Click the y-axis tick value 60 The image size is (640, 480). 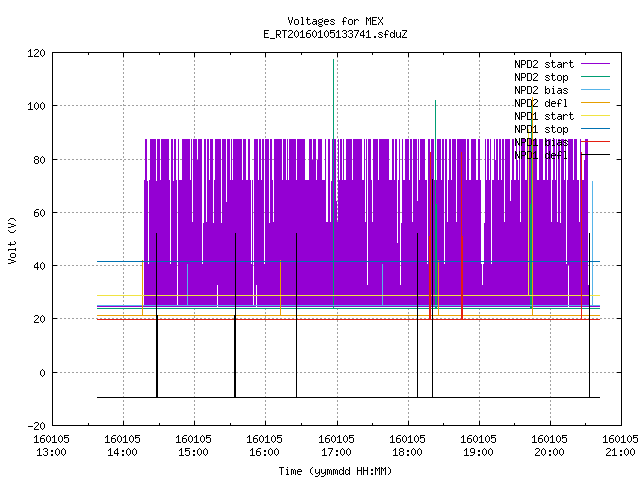point(40,213)
